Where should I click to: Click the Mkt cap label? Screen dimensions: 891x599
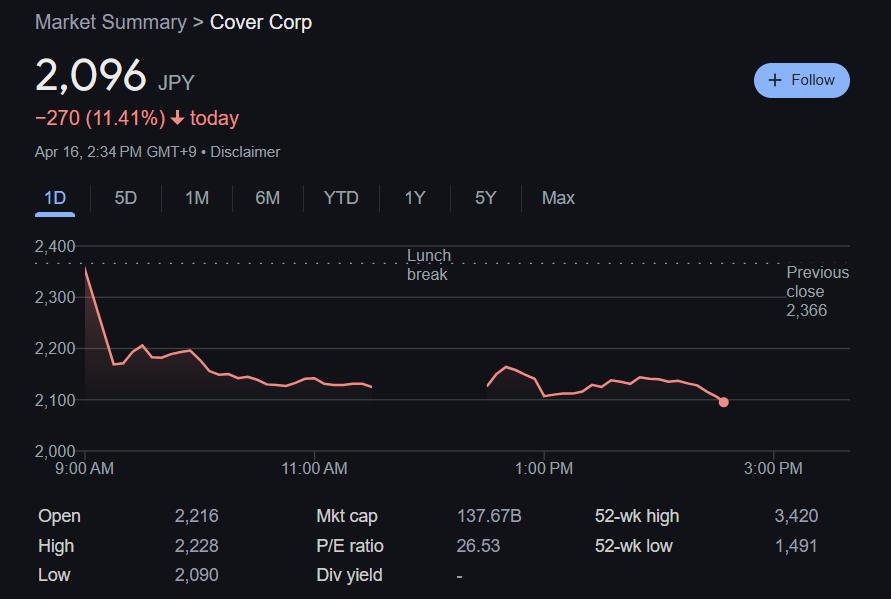pos(347,516)
